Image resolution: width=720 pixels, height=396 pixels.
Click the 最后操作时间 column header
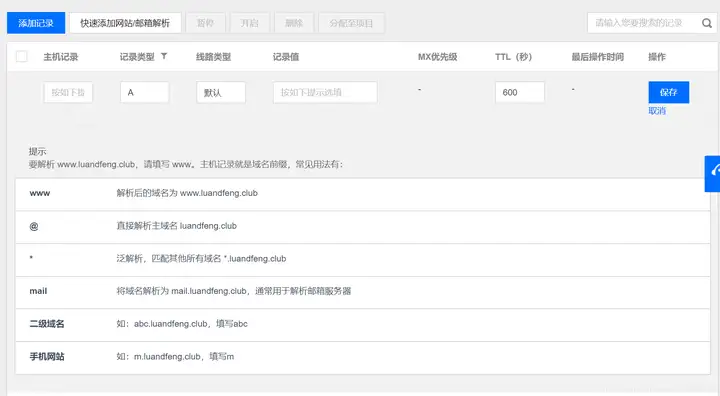coord(597,57)
